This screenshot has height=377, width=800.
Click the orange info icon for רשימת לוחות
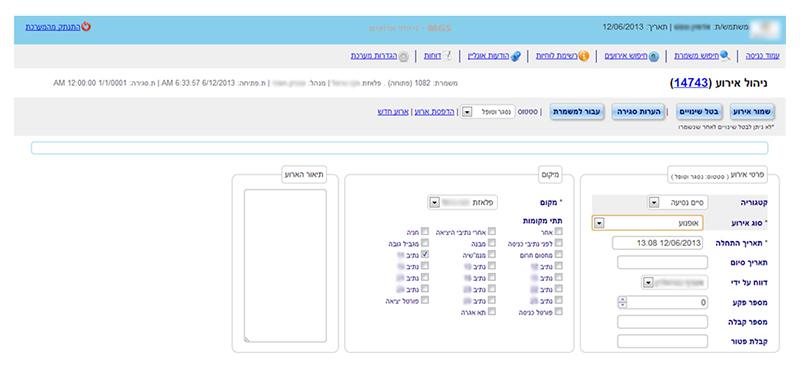(x=584, y=56)
